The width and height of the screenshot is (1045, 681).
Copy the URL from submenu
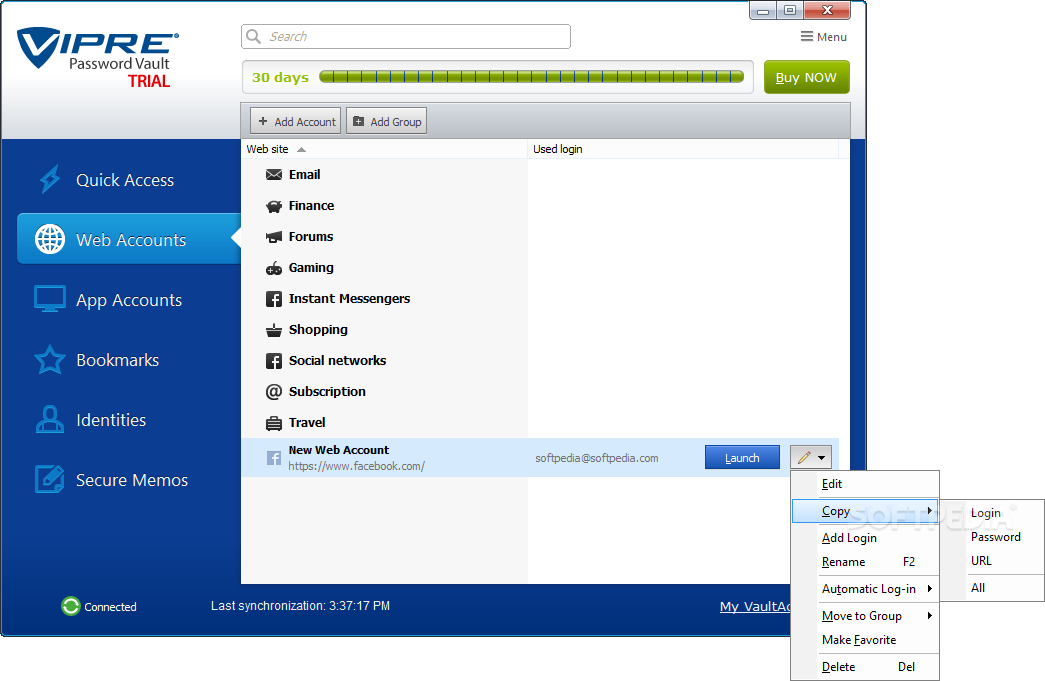tap(992, 561)
